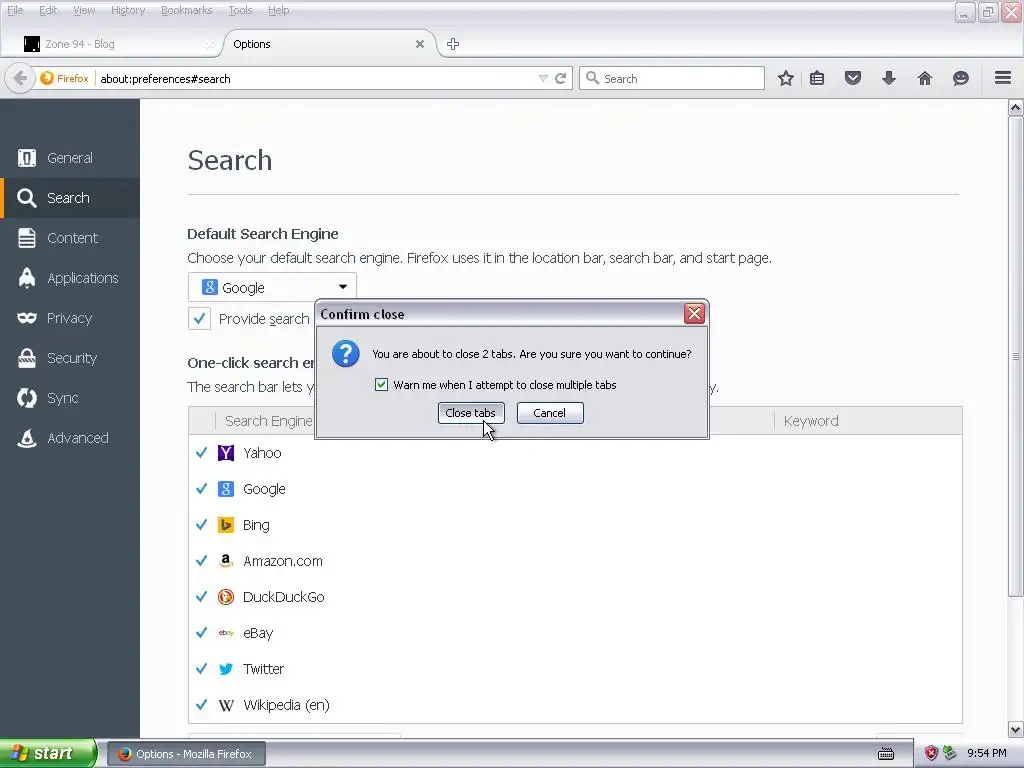Click the red security shield tray icon

point(931,753)
